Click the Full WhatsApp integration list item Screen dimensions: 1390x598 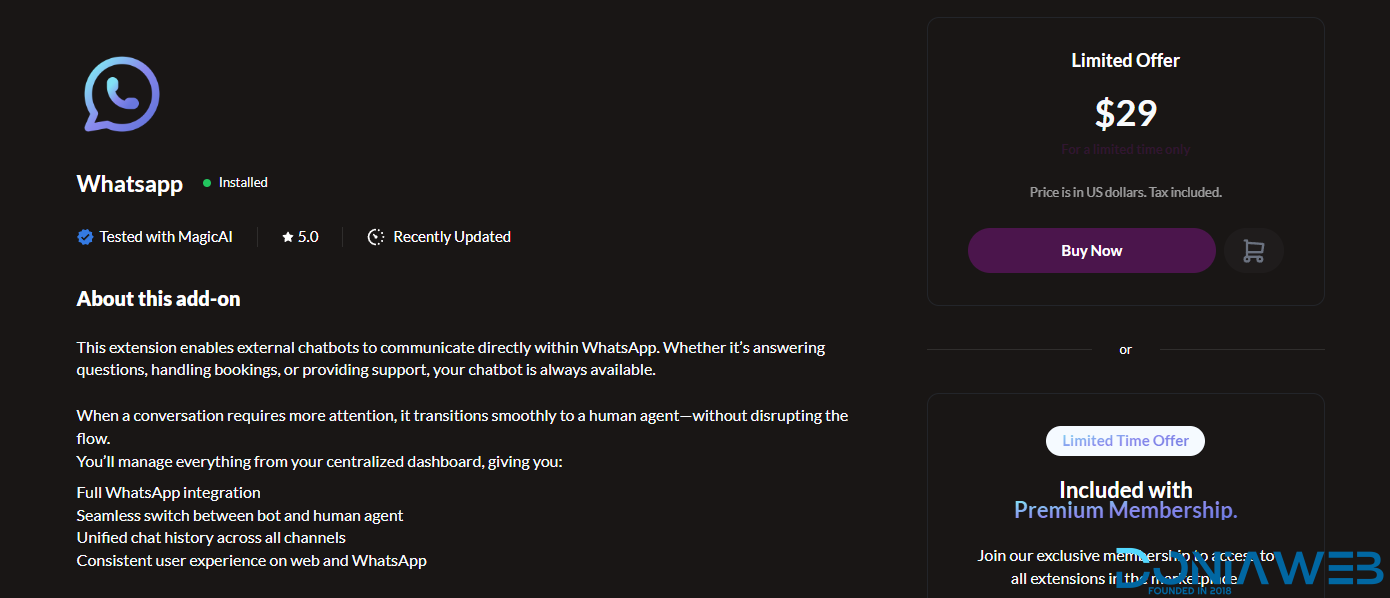169,493
